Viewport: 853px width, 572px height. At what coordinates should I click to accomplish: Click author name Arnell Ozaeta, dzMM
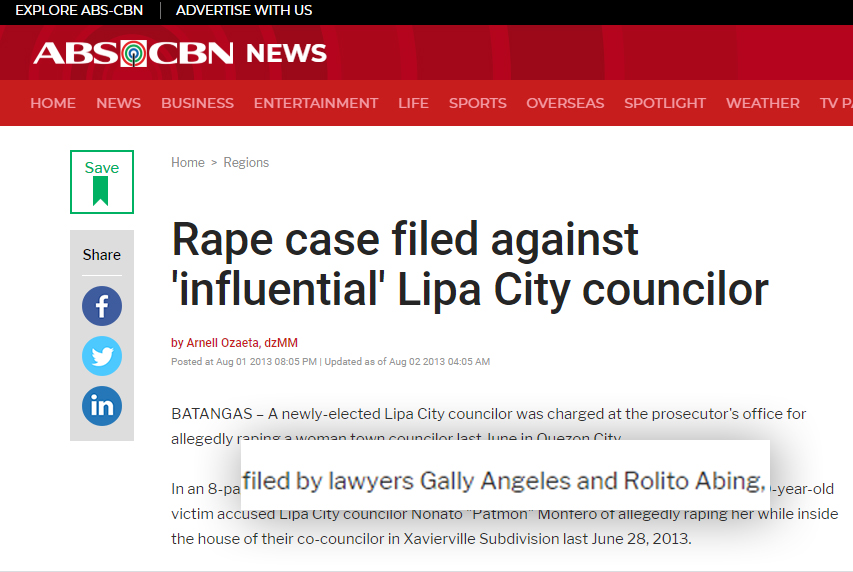241,343
